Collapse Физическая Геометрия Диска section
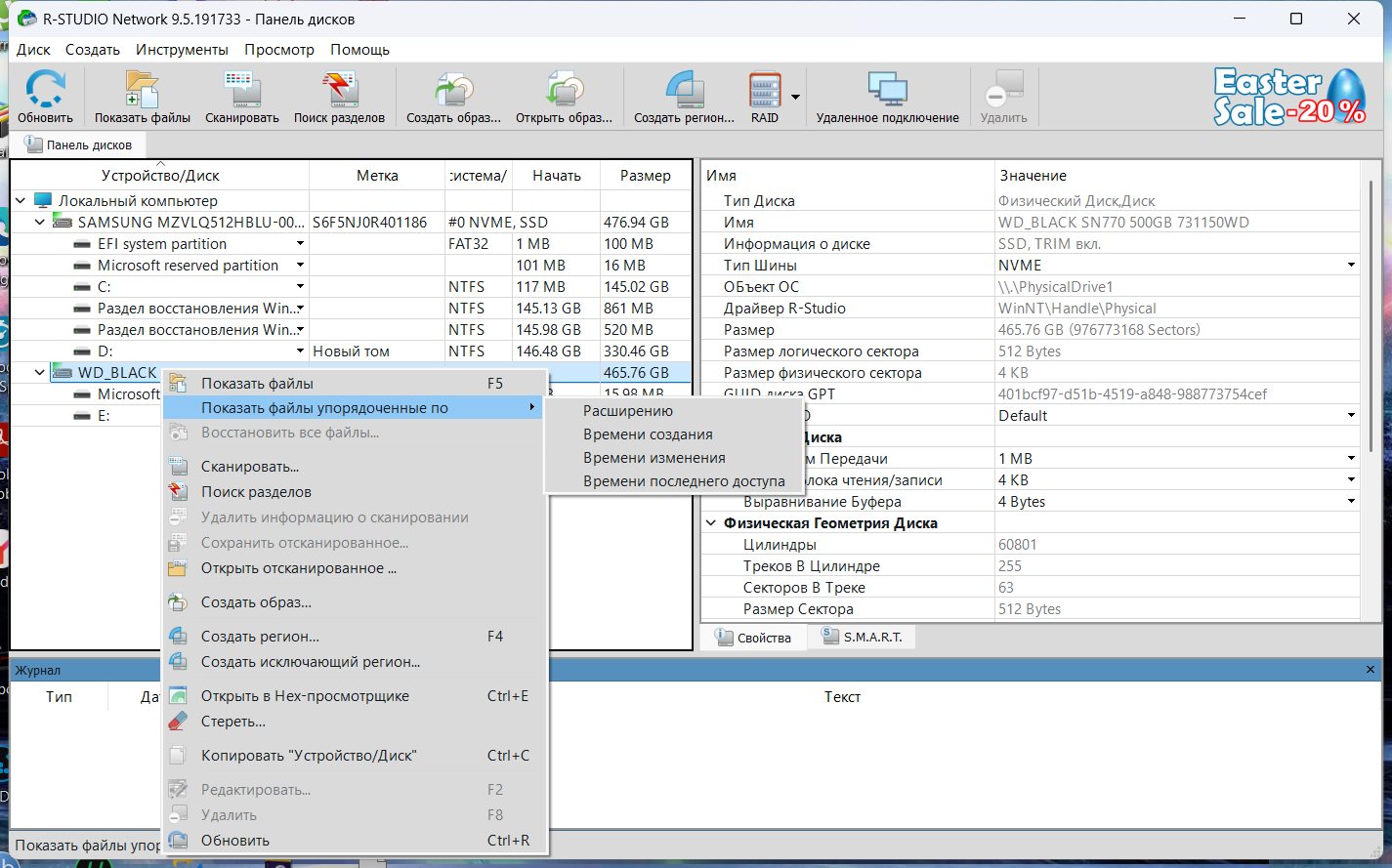 pos(711,523)
